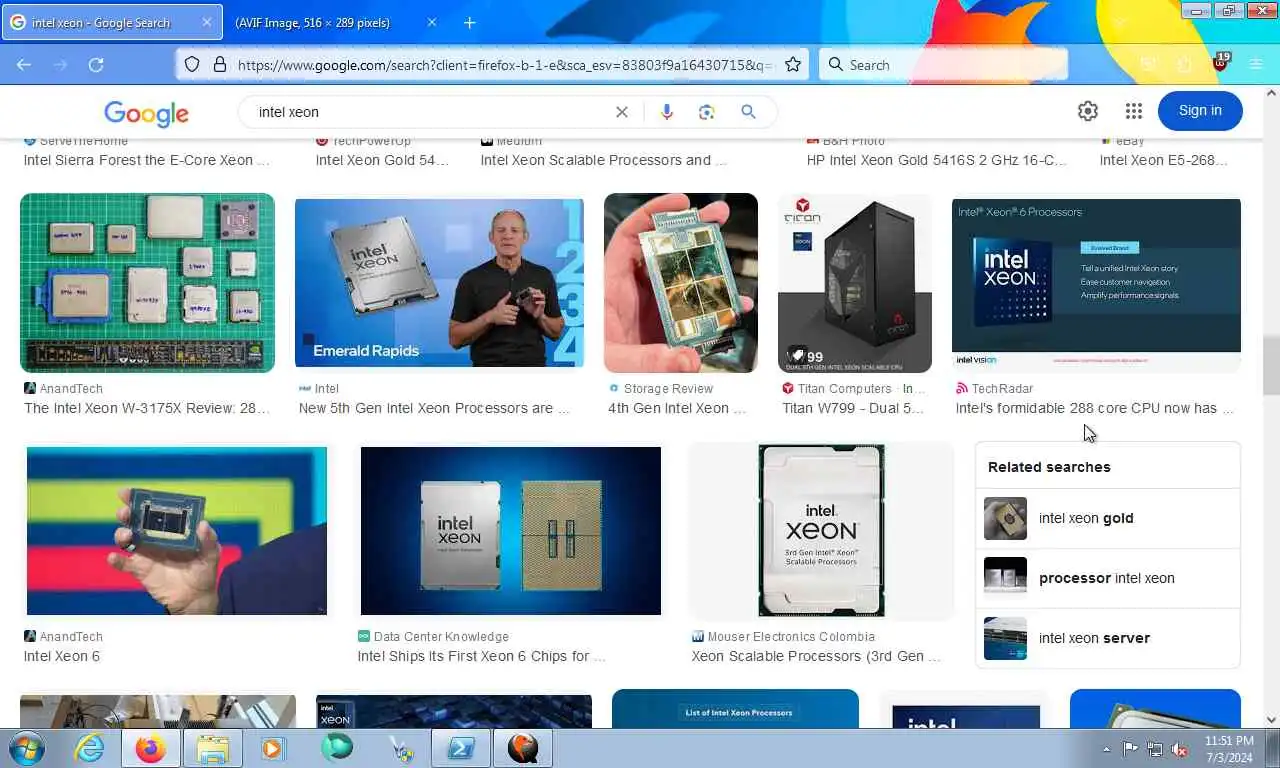The height and width of the screenshot is (768, 1280).
Task: Open a new tab with the plus button
Action: [x=470, y=23]
